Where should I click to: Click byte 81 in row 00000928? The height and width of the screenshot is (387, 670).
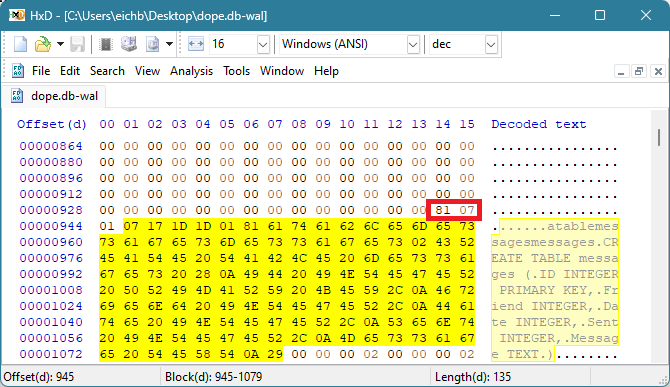click(443, 210)
